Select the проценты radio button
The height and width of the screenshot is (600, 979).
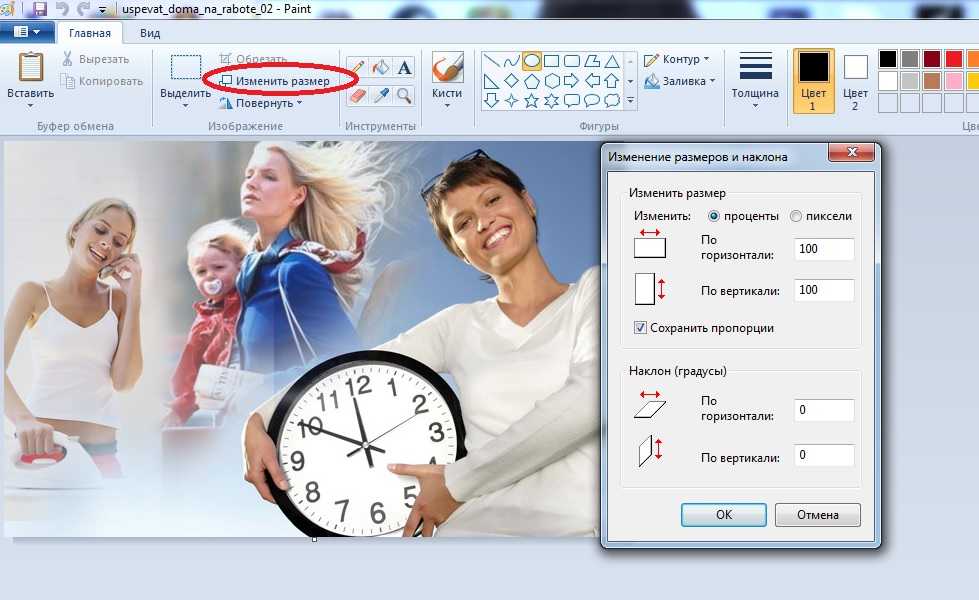click(x=714, y=216)
